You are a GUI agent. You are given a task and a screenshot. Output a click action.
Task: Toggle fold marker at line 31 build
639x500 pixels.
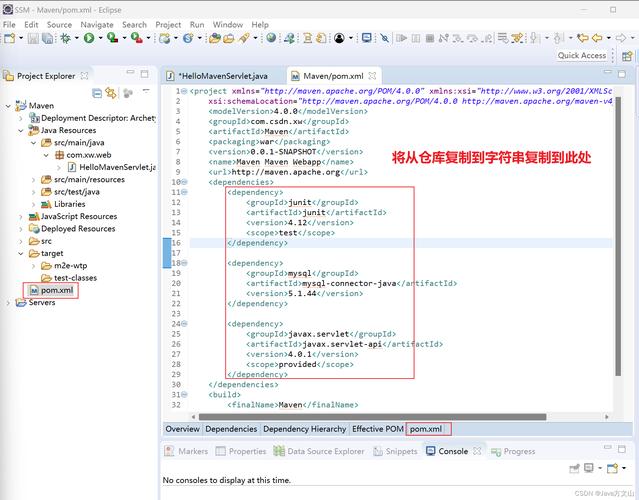click(x=184, y=394)
